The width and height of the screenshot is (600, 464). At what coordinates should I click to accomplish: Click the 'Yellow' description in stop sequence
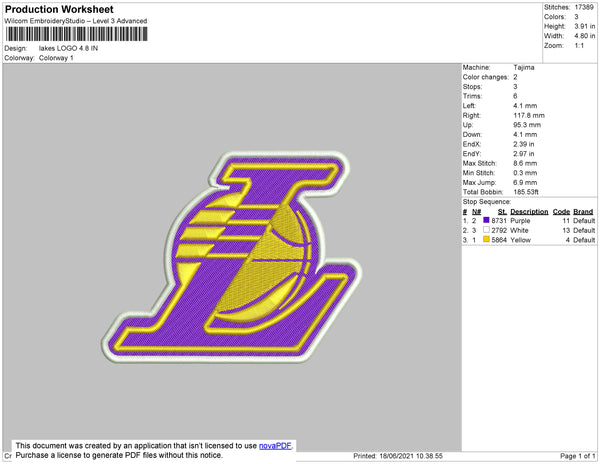coord(520,240)
